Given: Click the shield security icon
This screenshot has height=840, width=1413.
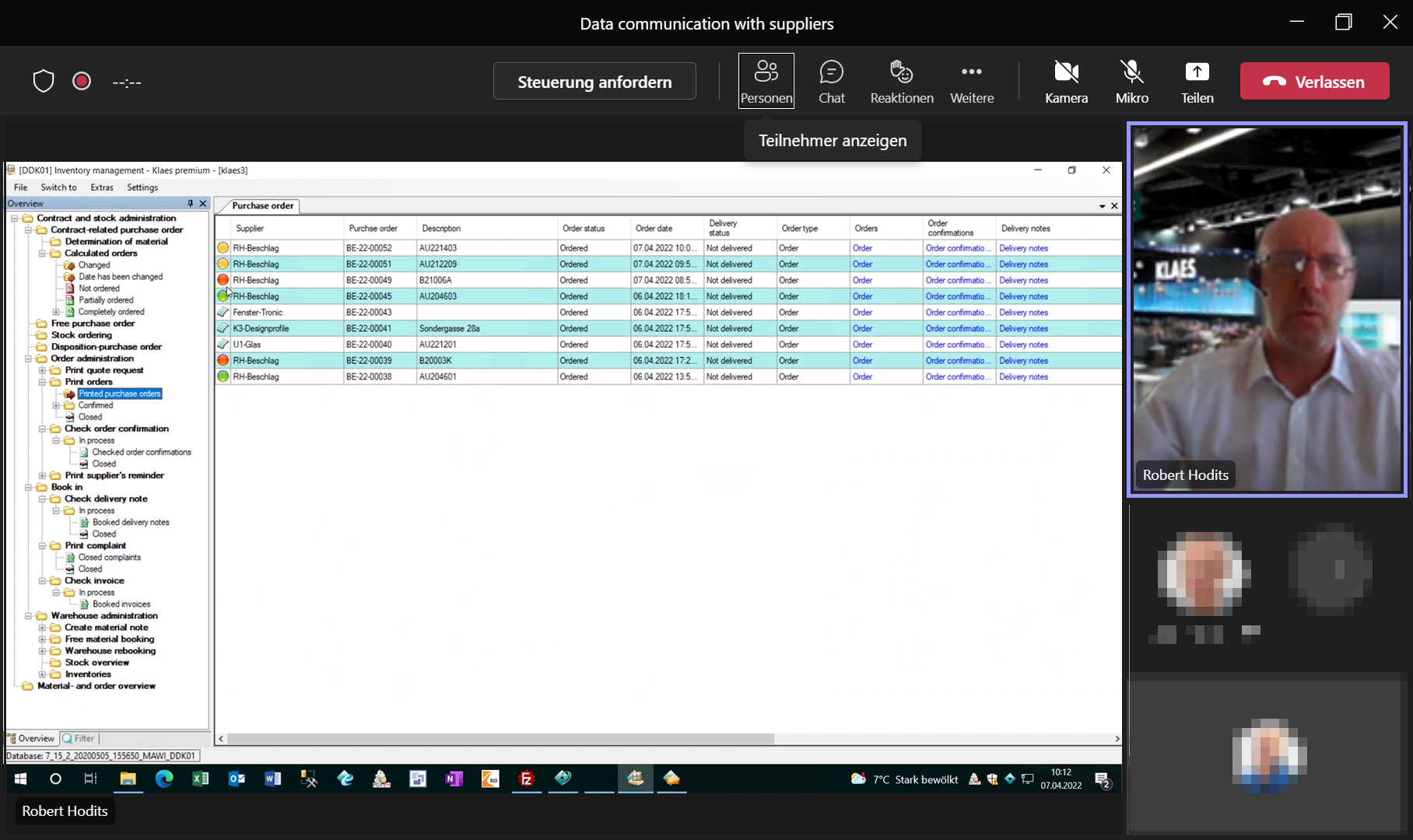Looking at the screenshot, I should point(44,81).
